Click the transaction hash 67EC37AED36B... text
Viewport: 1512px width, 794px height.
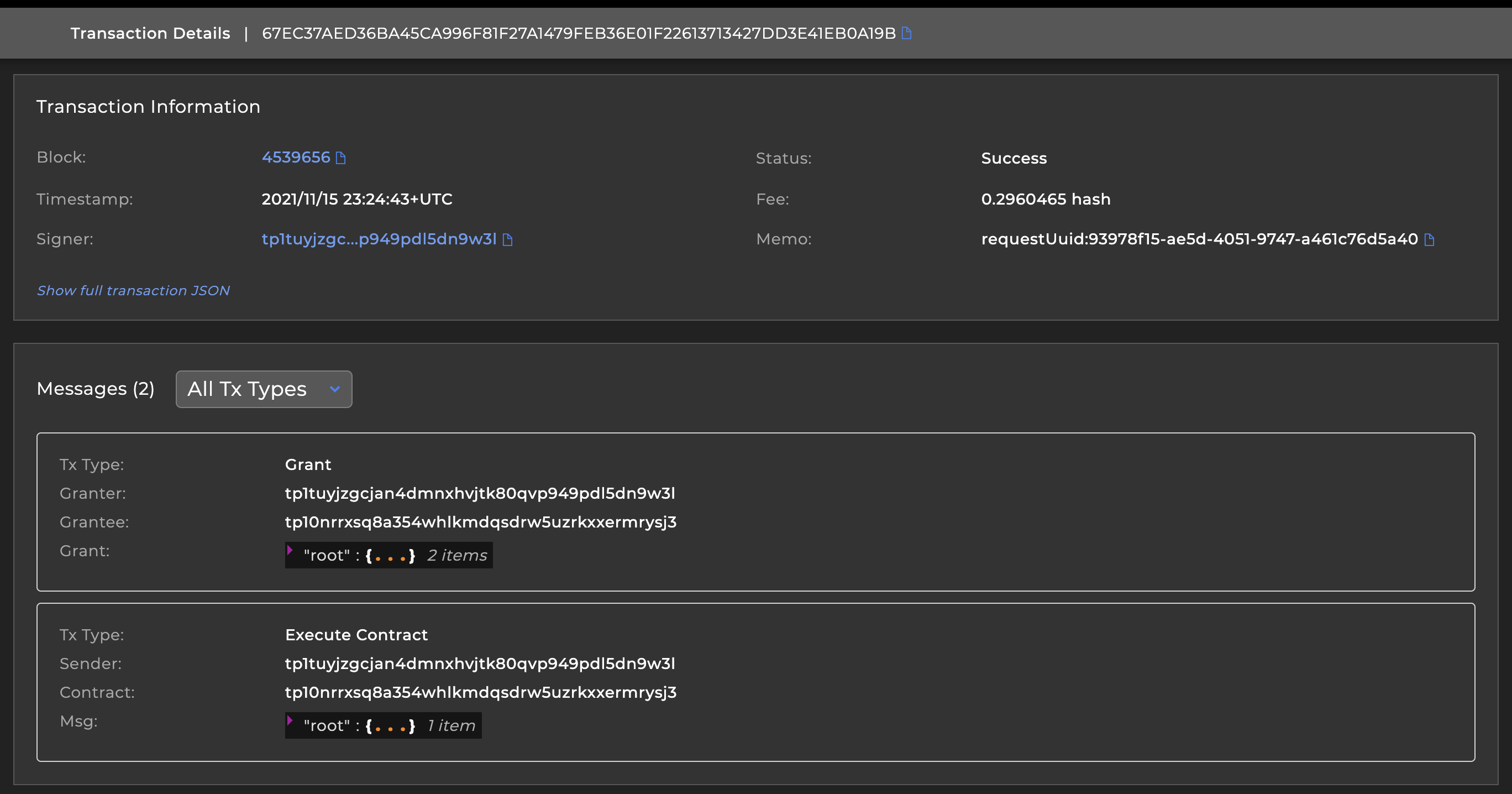[x=579, y=33]
